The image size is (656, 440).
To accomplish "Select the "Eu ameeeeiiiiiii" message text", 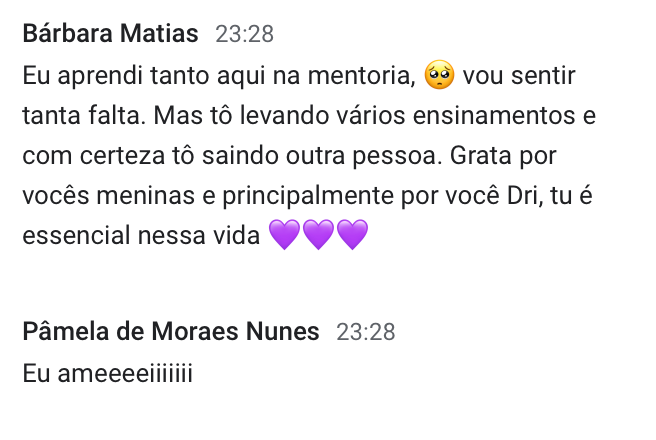I will pyautogui.click(x=106, y=374).
